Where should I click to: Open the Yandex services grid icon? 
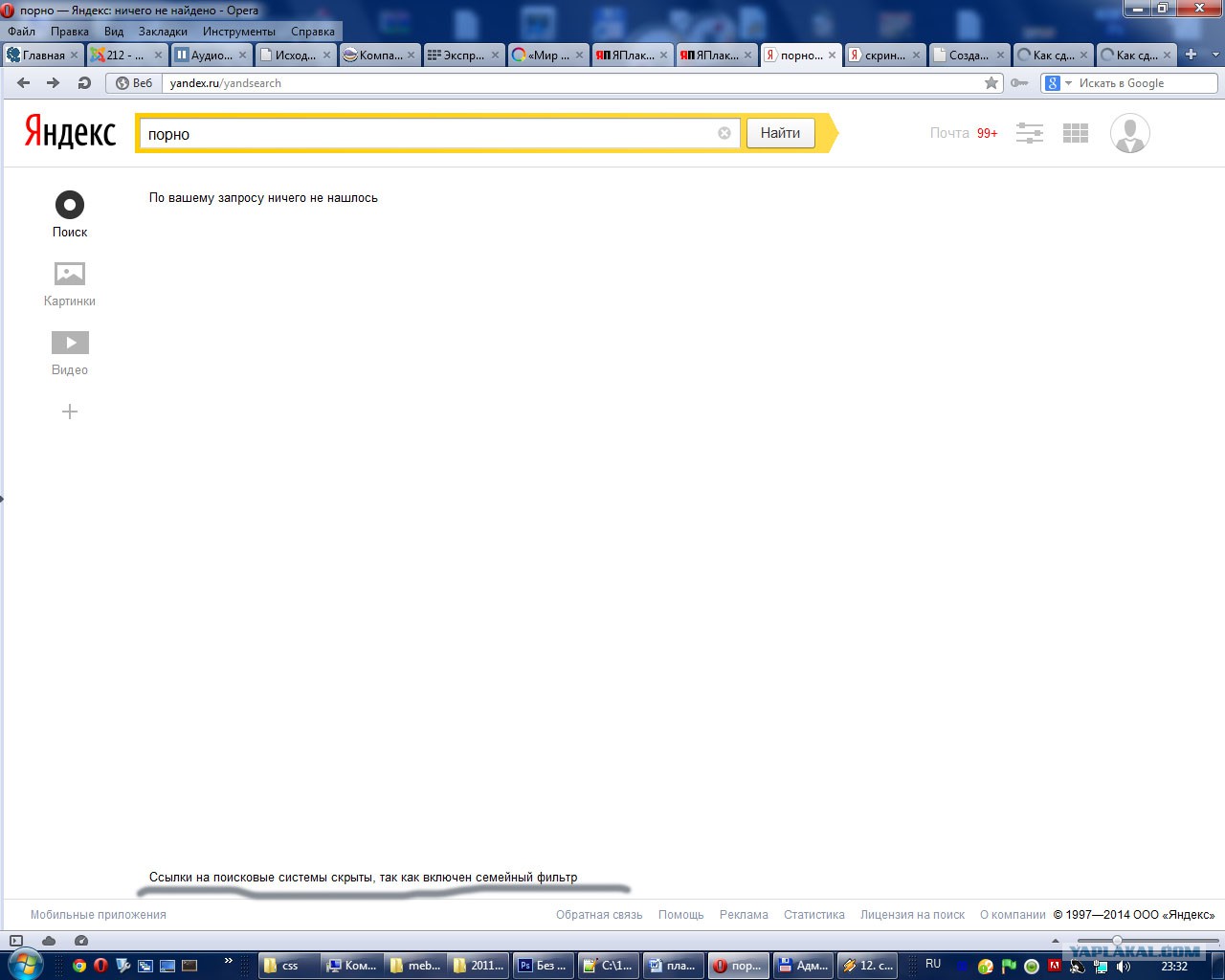coord(1076,133)
